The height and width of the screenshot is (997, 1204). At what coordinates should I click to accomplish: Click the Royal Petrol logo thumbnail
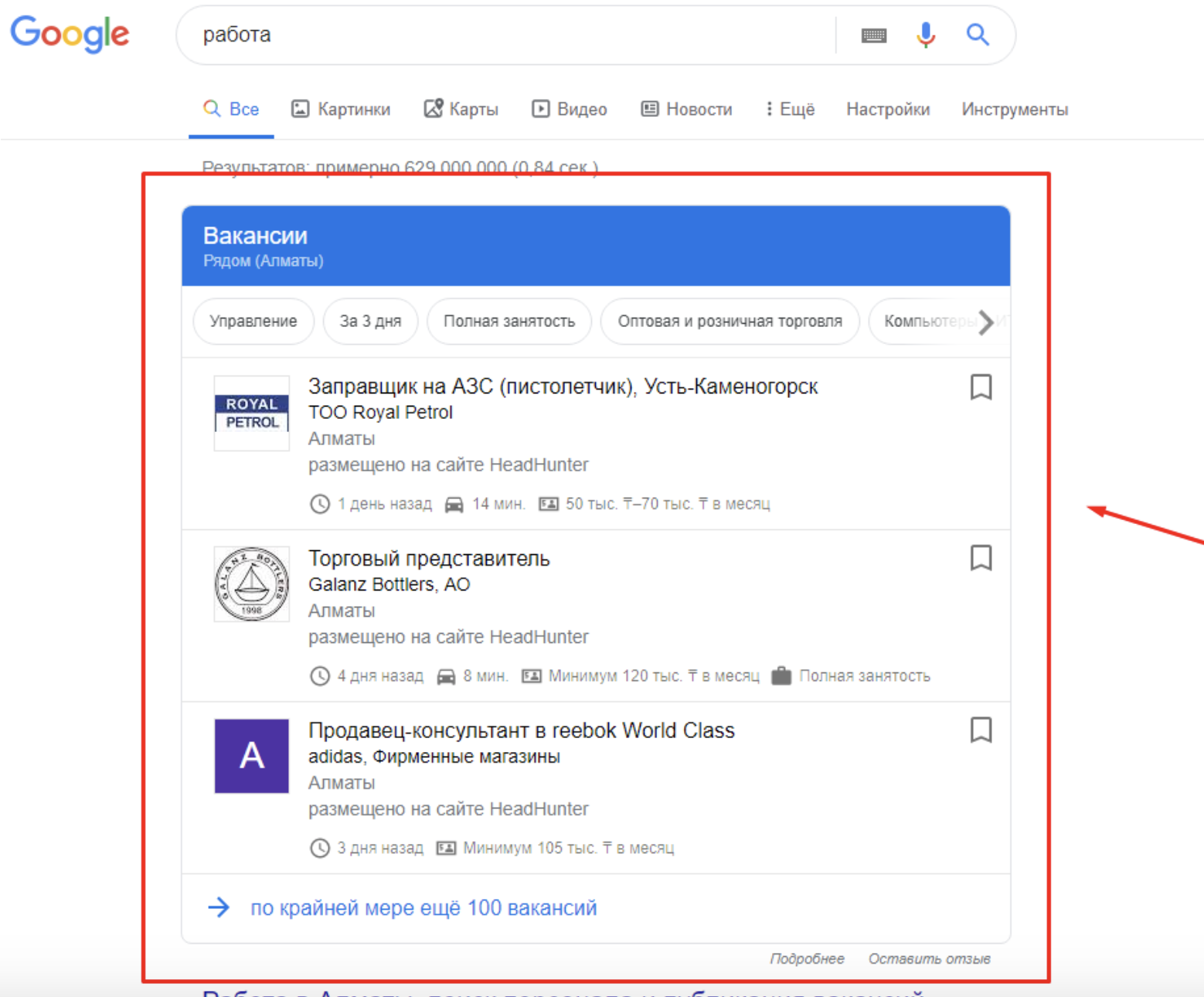pyautogui.click(x=252, y=413)
